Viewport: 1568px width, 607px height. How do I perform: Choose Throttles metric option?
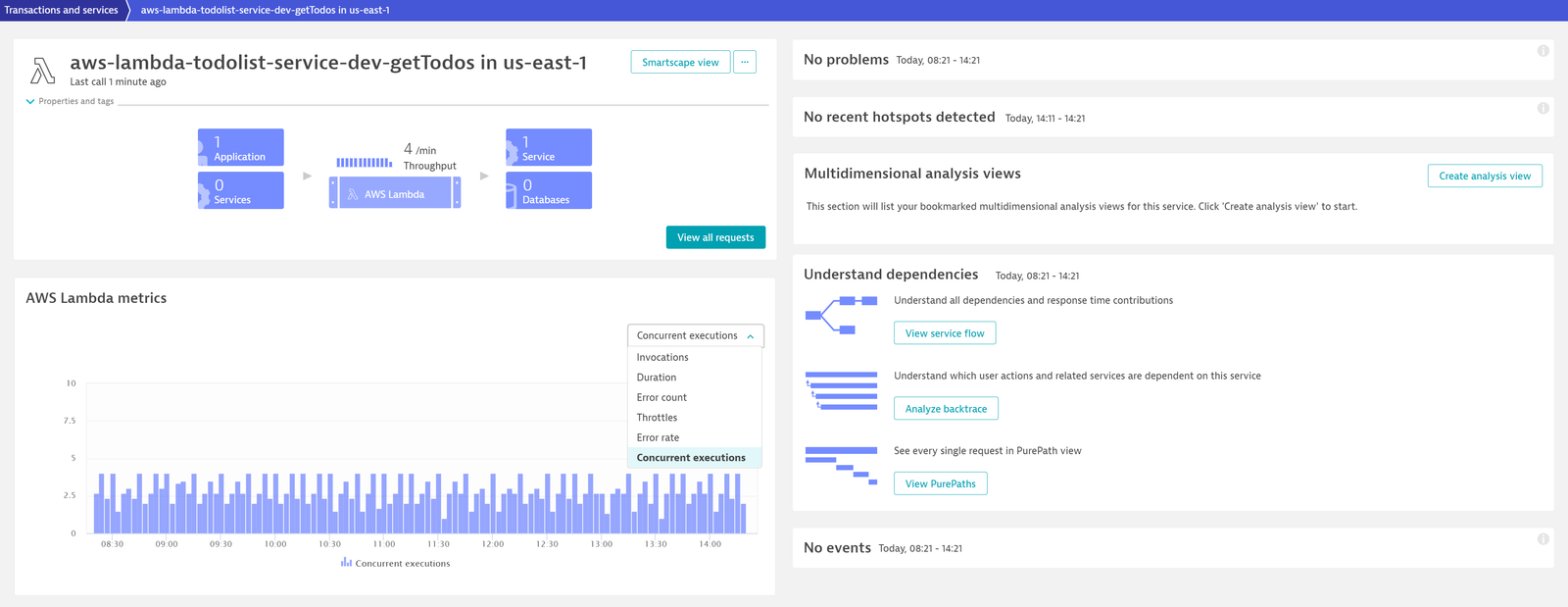pyautogui.click(x=694, y=418)
